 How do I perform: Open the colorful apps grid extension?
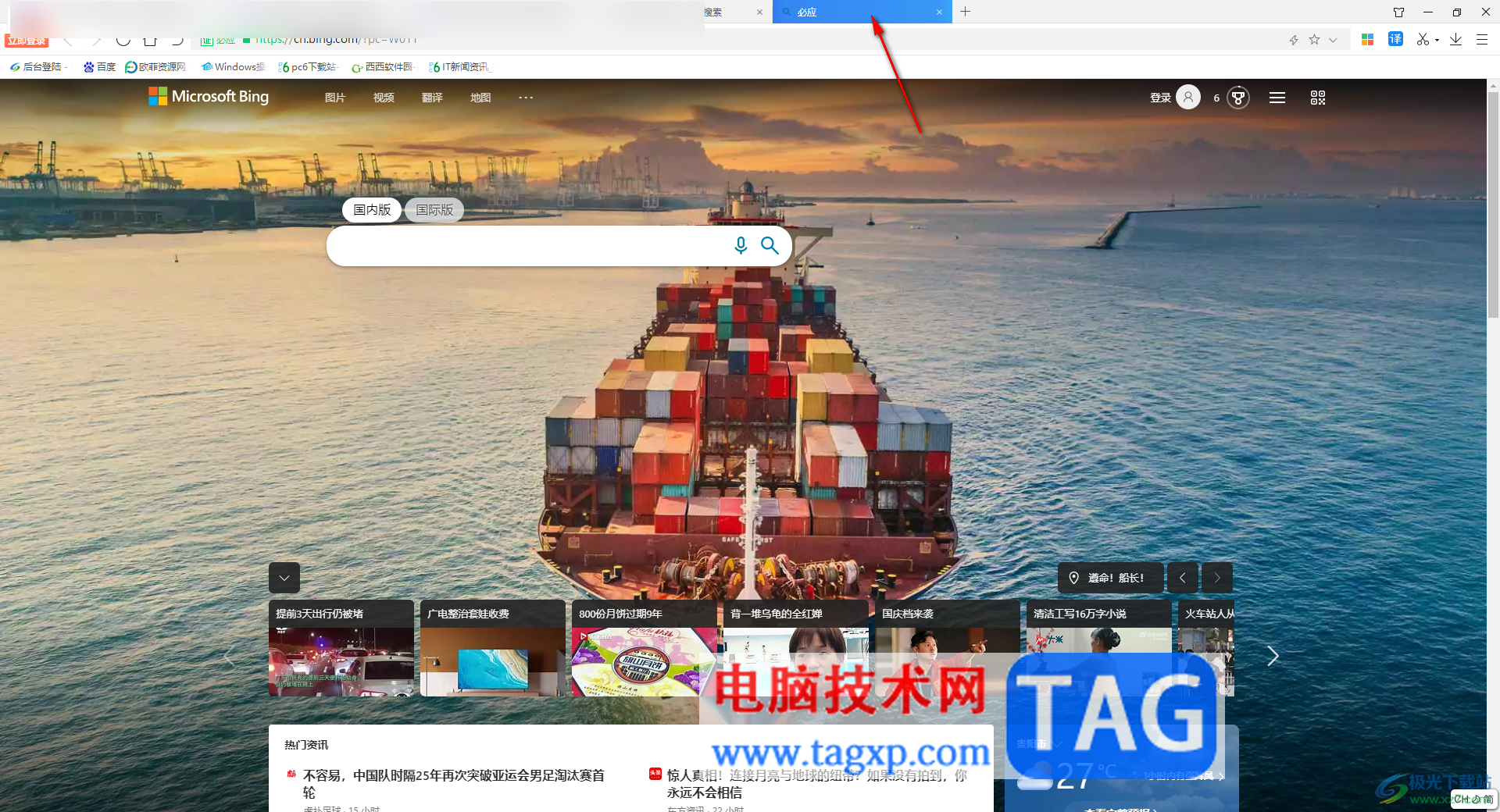pyautogui.click(x=1367, y=40)
